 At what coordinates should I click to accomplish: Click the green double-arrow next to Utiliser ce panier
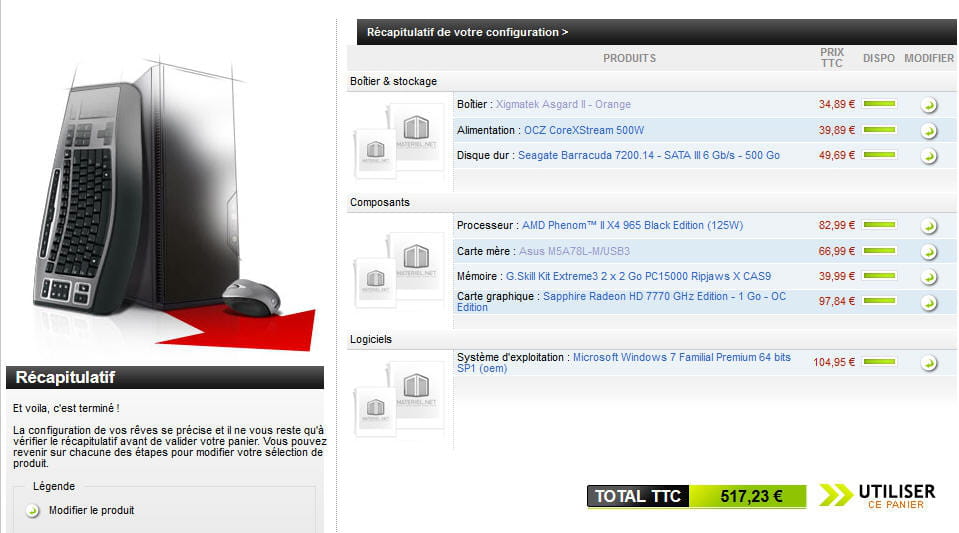coord(835,495)
